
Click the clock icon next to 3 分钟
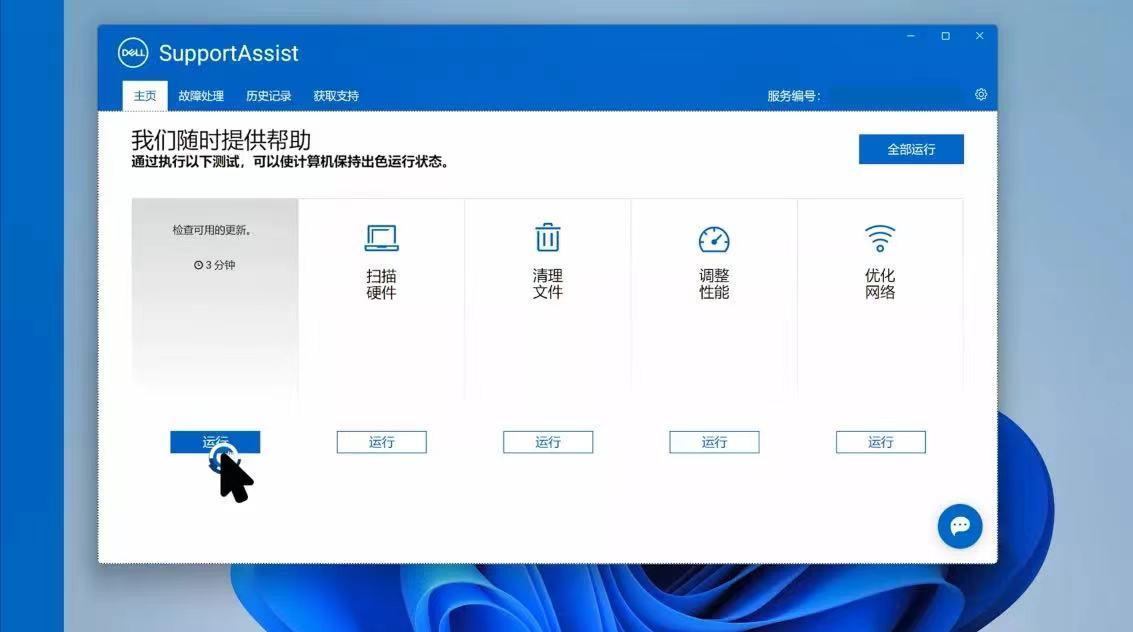click(x=200, y=265)
